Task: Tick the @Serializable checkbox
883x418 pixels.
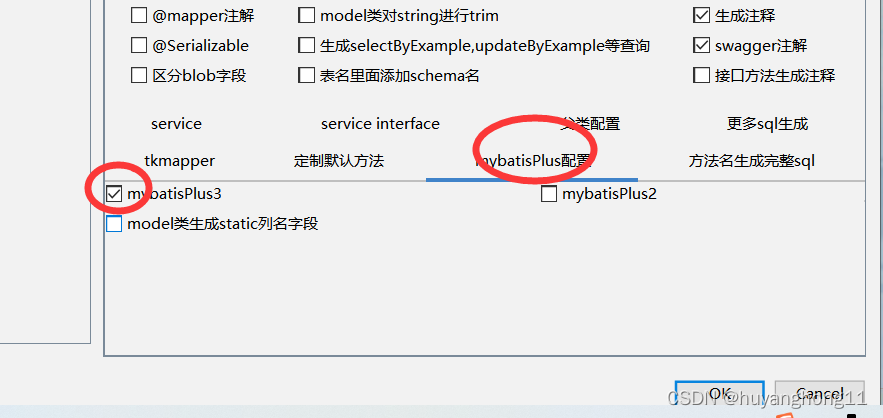Action: click(139, 46)
